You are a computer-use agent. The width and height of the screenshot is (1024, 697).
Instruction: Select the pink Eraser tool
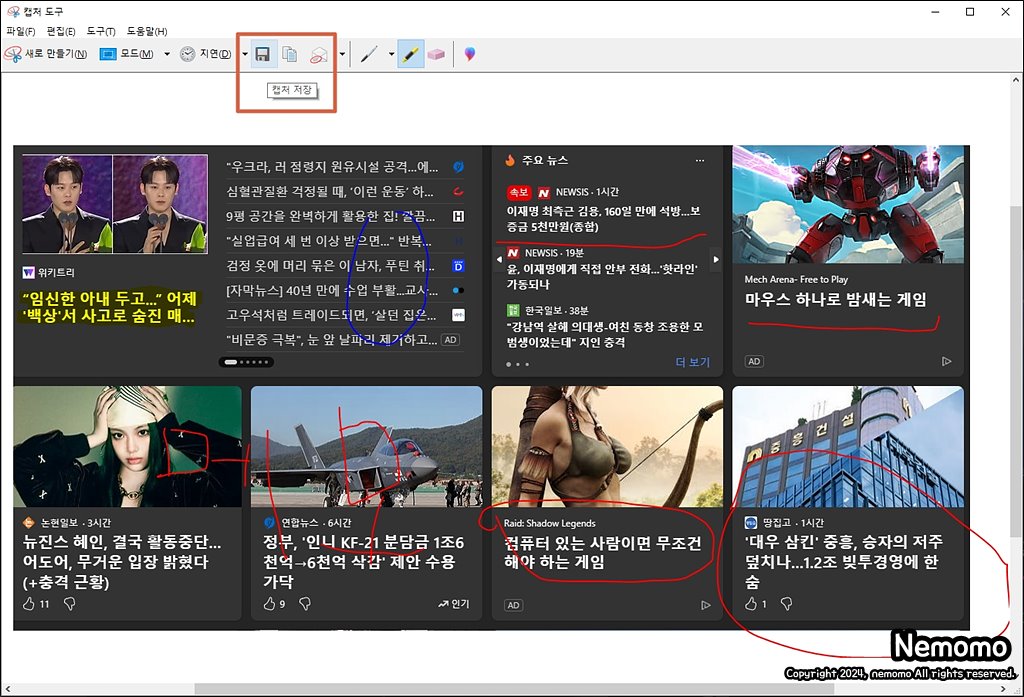click(436, 54)
